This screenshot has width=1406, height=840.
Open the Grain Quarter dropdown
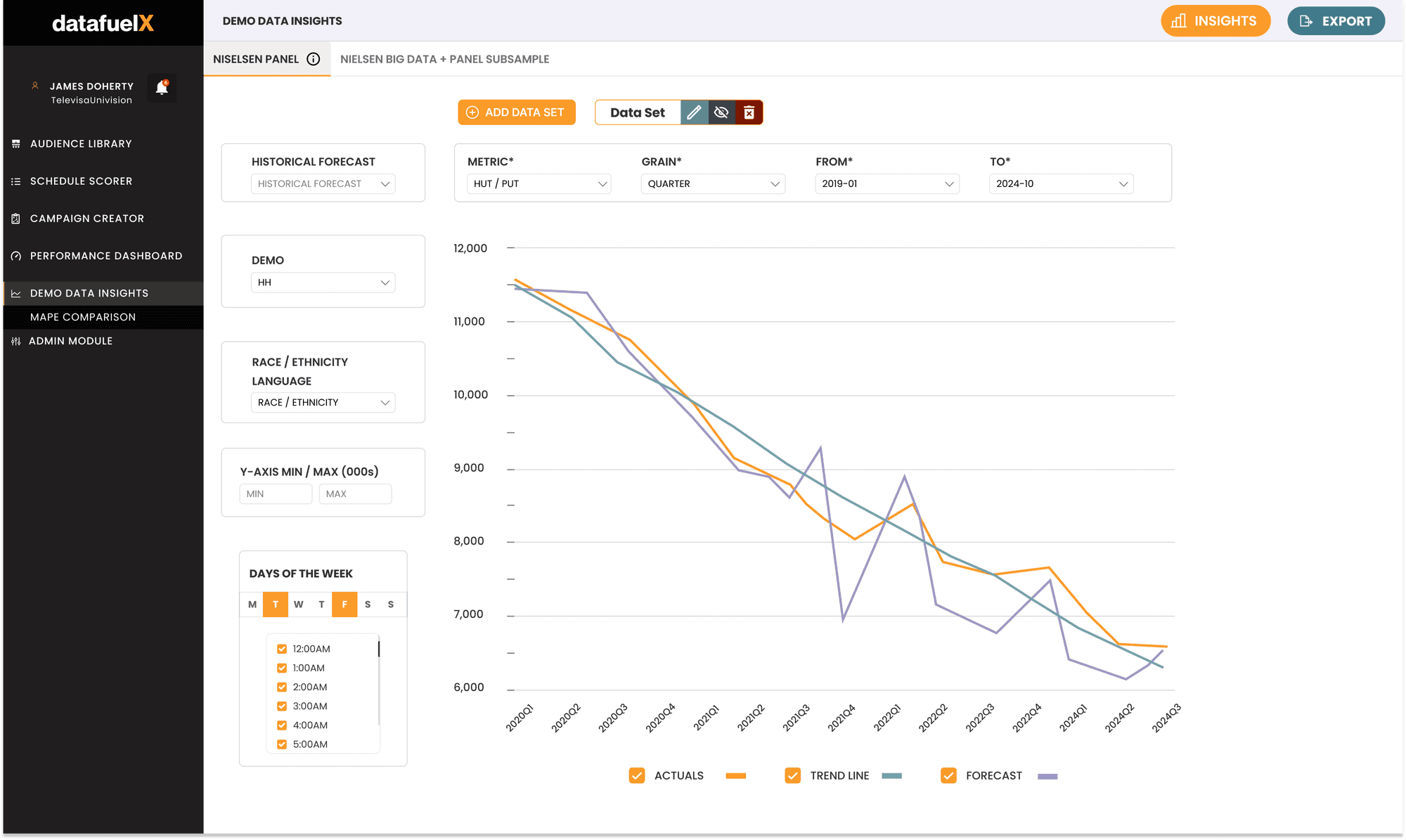(714, 183)
